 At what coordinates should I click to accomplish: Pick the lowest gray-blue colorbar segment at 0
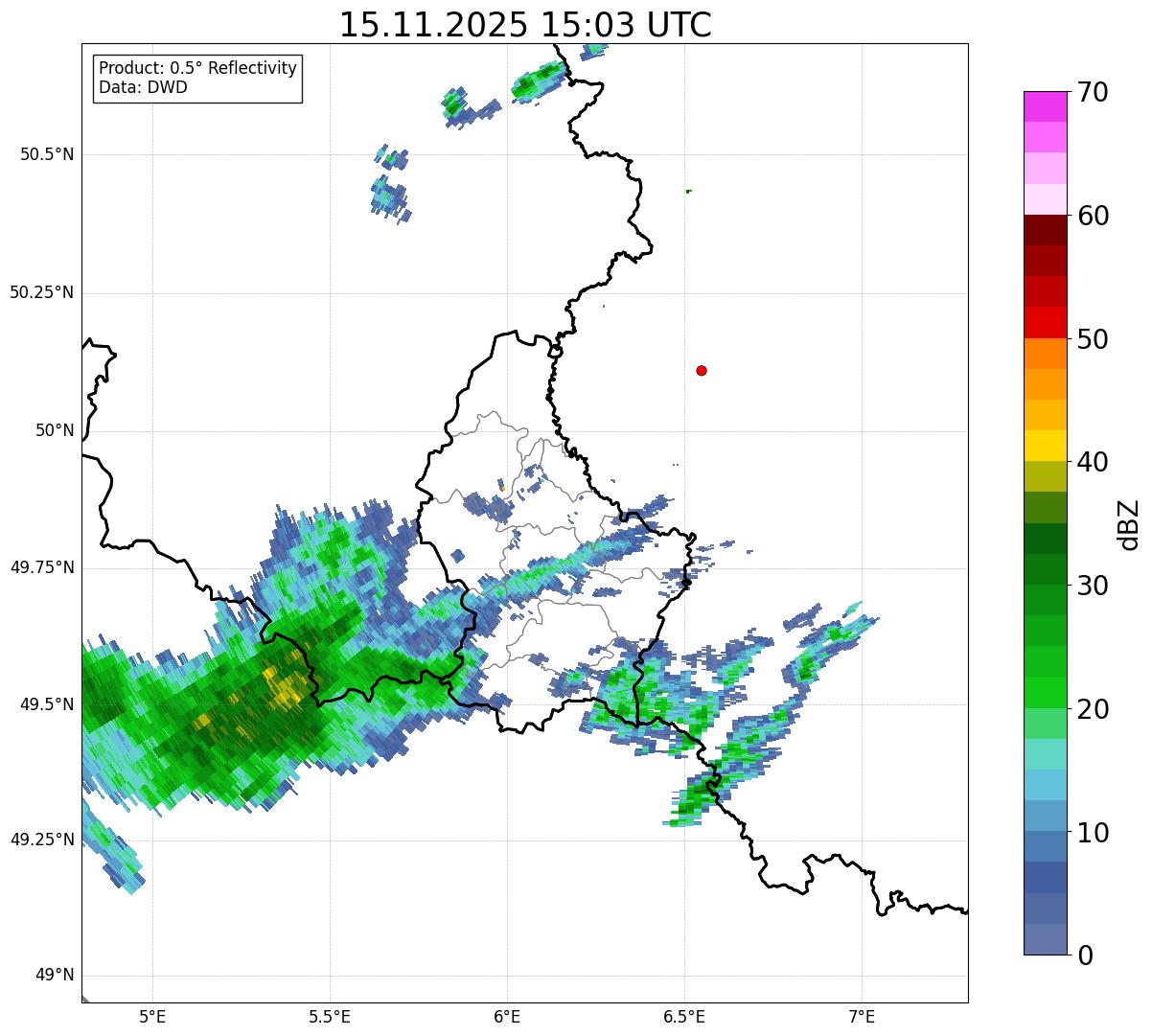[x=1046, y=939]
